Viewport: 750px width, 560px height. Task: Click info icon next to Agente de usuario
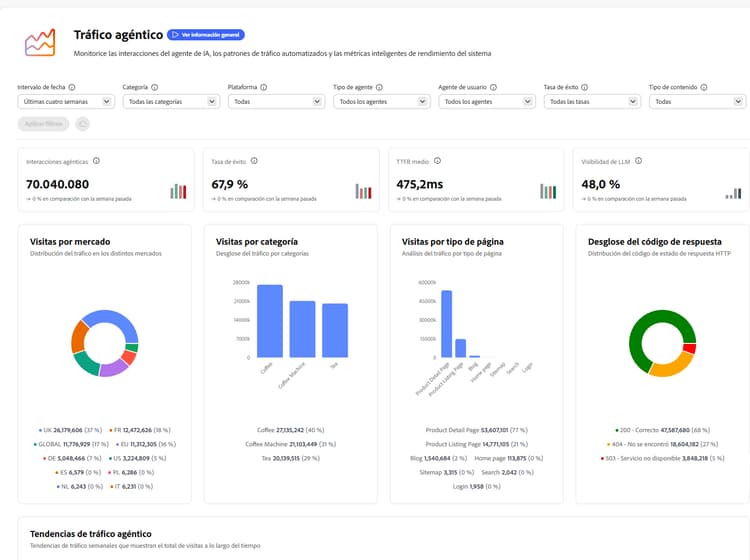tap(494, 87)
